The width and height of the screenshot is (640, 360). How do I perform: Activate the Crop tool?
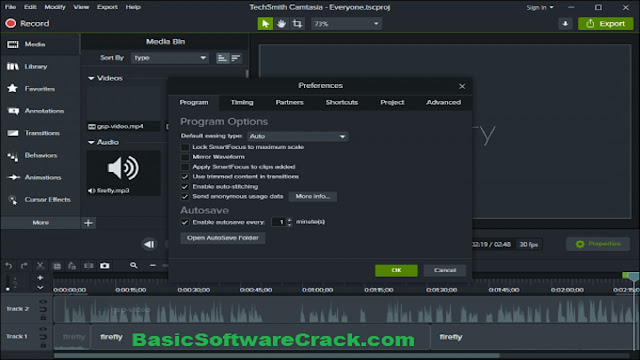pos(297,24)
